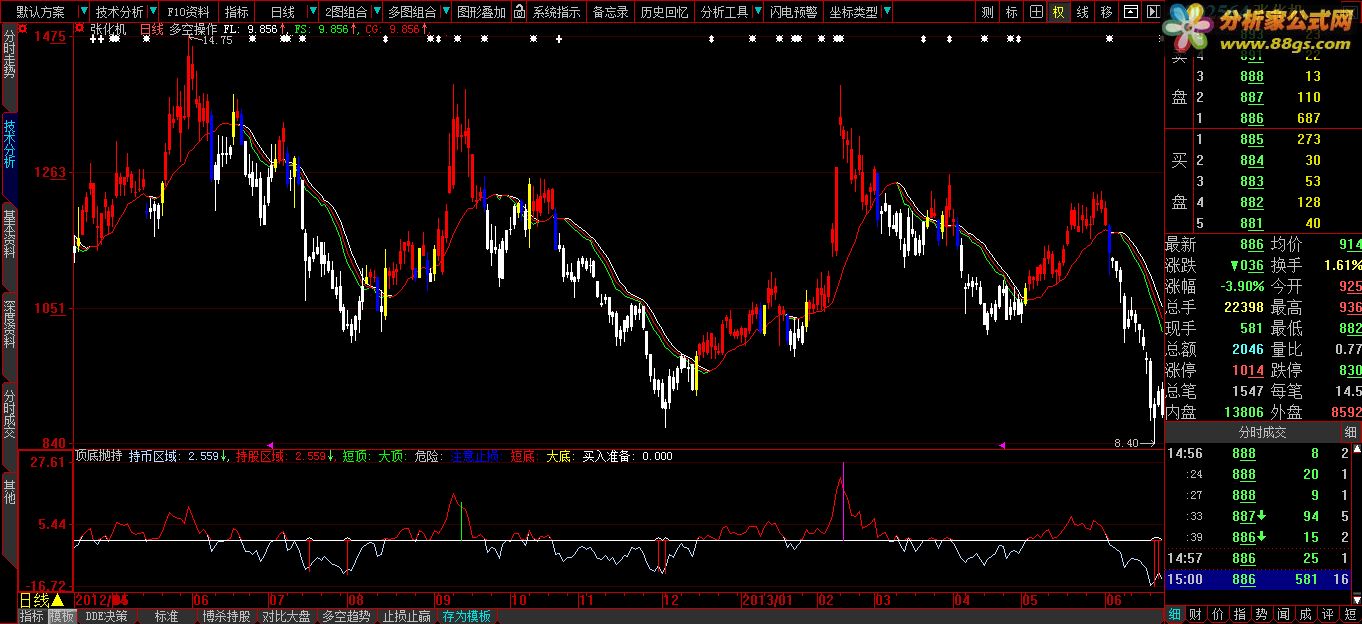Open 历史回忆 history replay
The width and height of the screenshot is (1362, 624).
click(x=664, y=12)
